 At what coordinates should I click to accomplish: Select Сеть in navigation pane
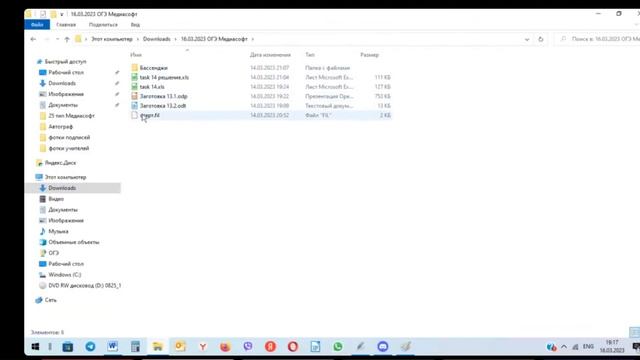(51, 300)
